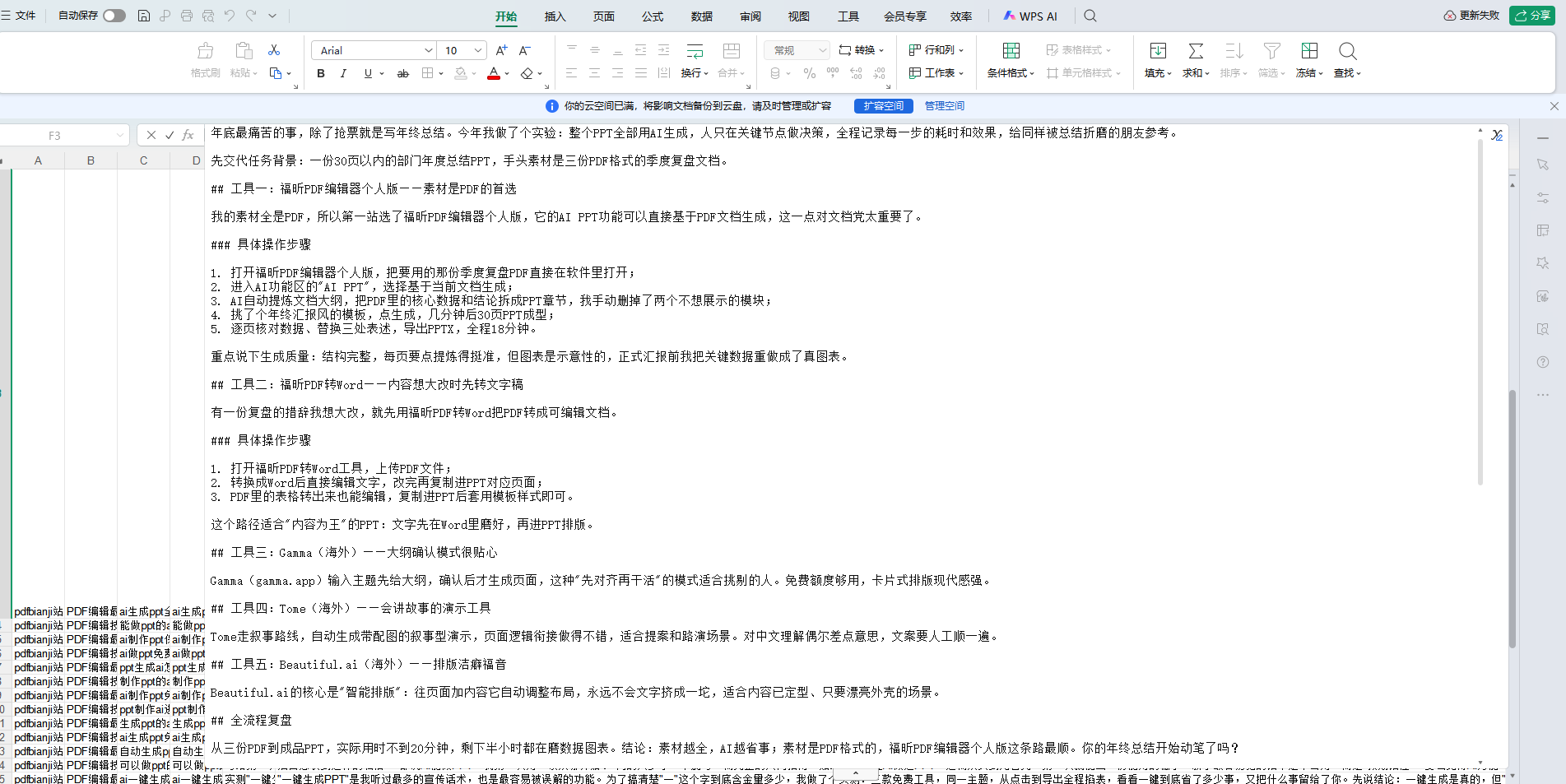Screen dimensions: 1566x784
Task: Open the 公式 formulas tab
Action: pyautogui.click(x=653, y=16)
